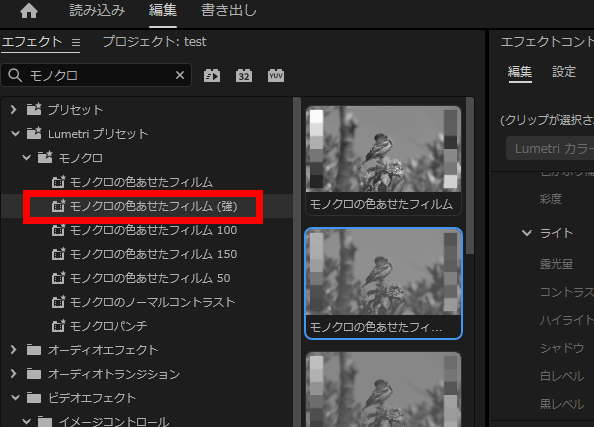Click the プリセット folder star icon
Screen dimensions: 594x427
[x=34, y=109]
